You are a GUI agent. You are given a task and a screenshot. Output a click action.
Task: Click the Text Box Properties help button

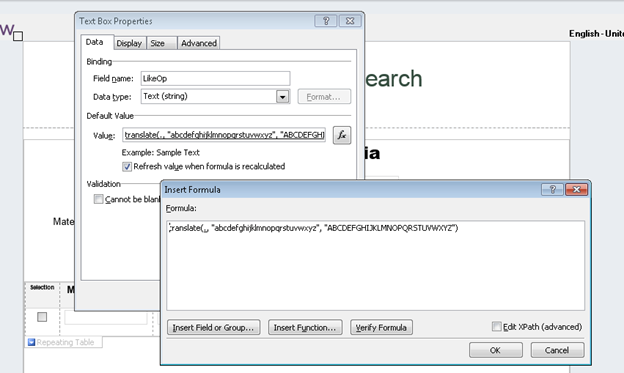pos(326,21)
